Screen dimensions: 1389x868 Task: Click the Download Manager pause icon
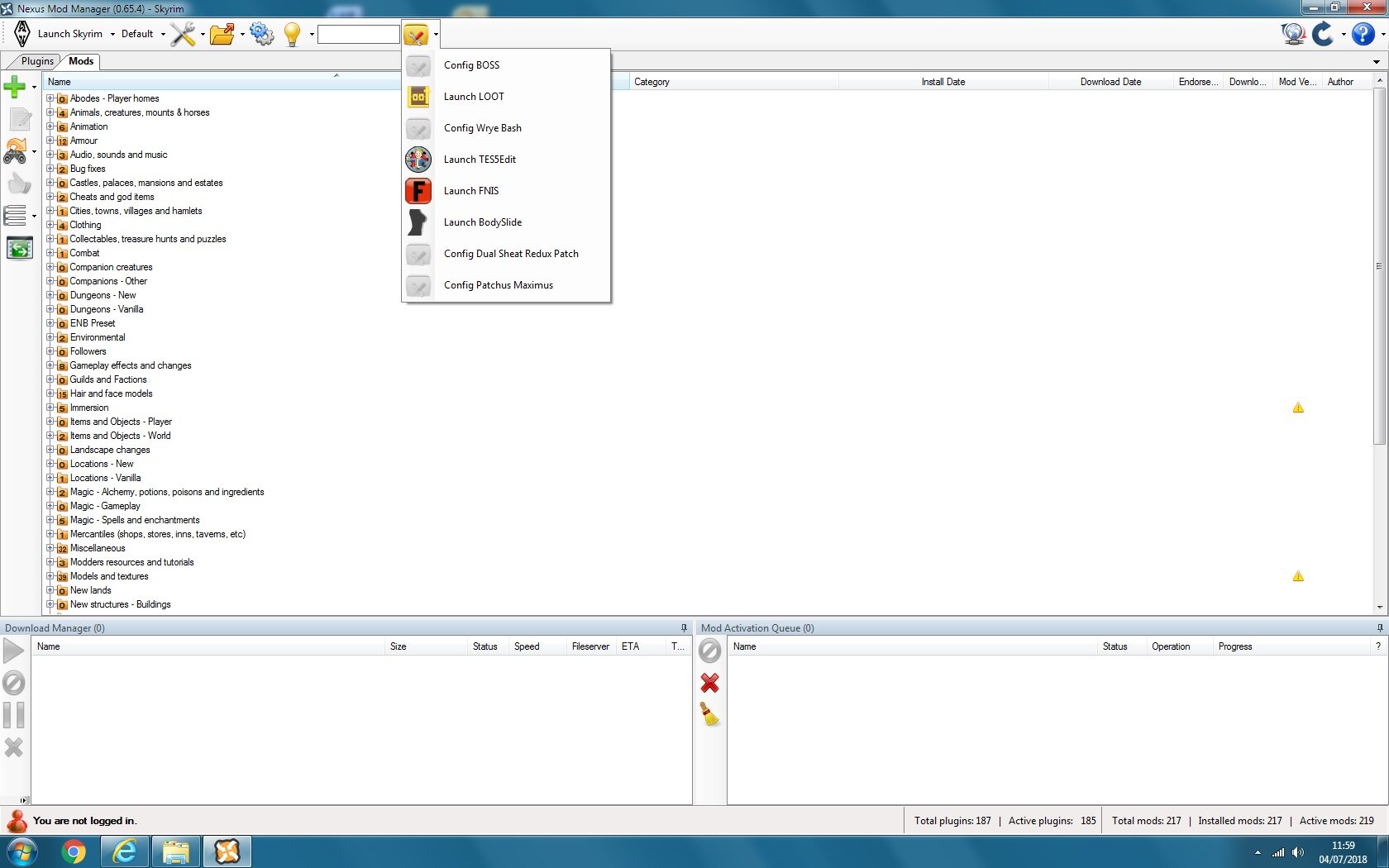coord(14,715)
